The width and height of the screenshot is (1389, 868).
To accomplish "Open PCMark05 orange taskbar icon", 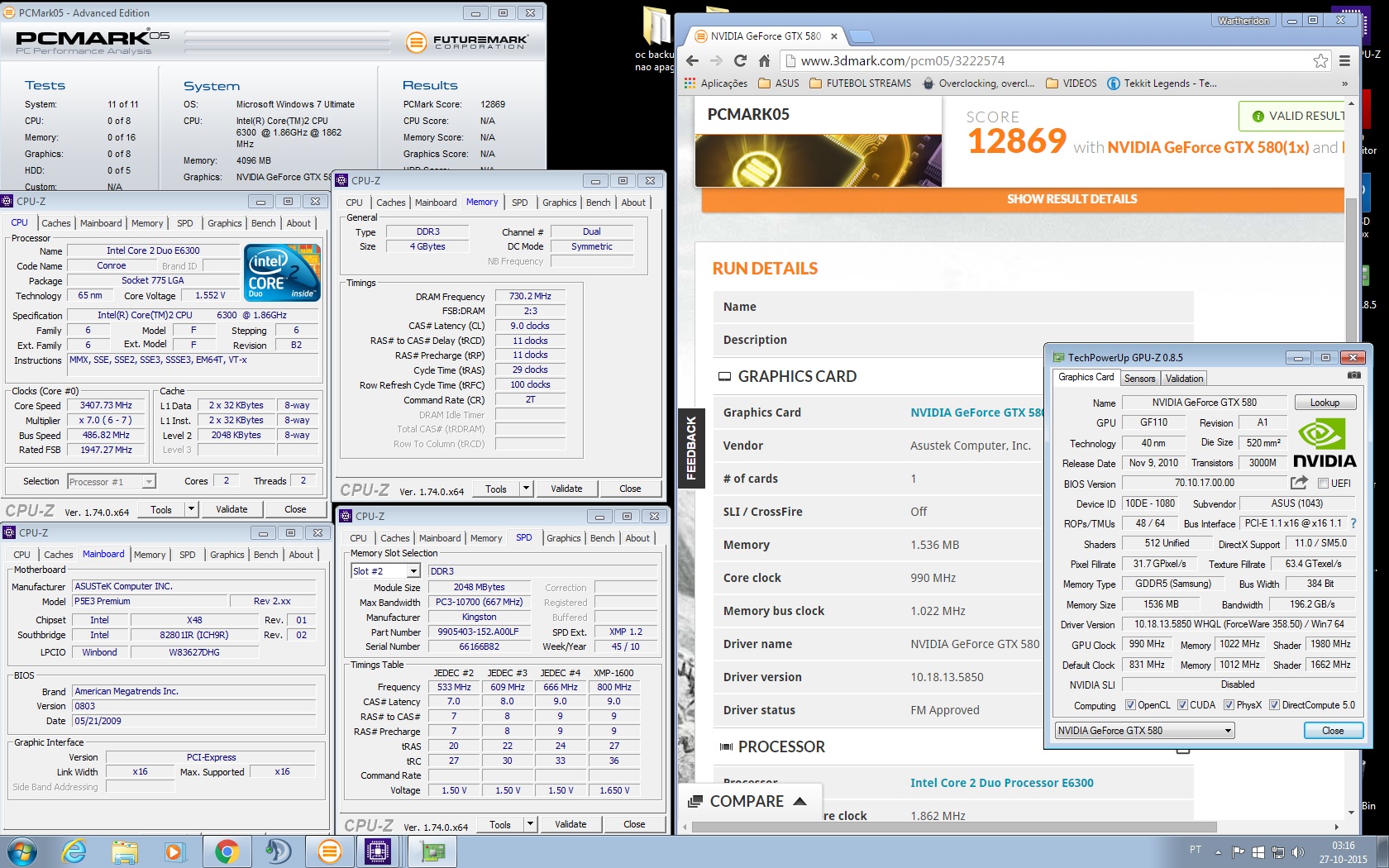I will point(329,851).
